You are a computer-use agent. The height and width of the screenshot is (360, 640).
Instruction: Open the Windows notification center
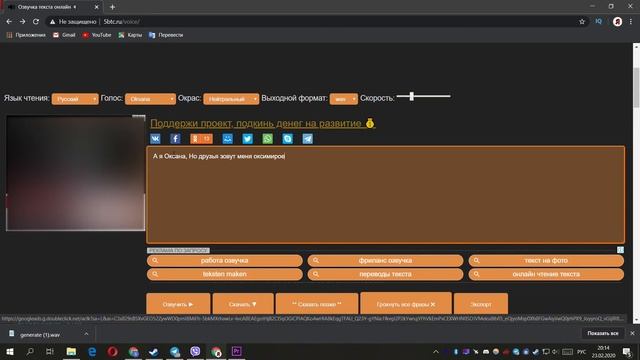(627, 351)
